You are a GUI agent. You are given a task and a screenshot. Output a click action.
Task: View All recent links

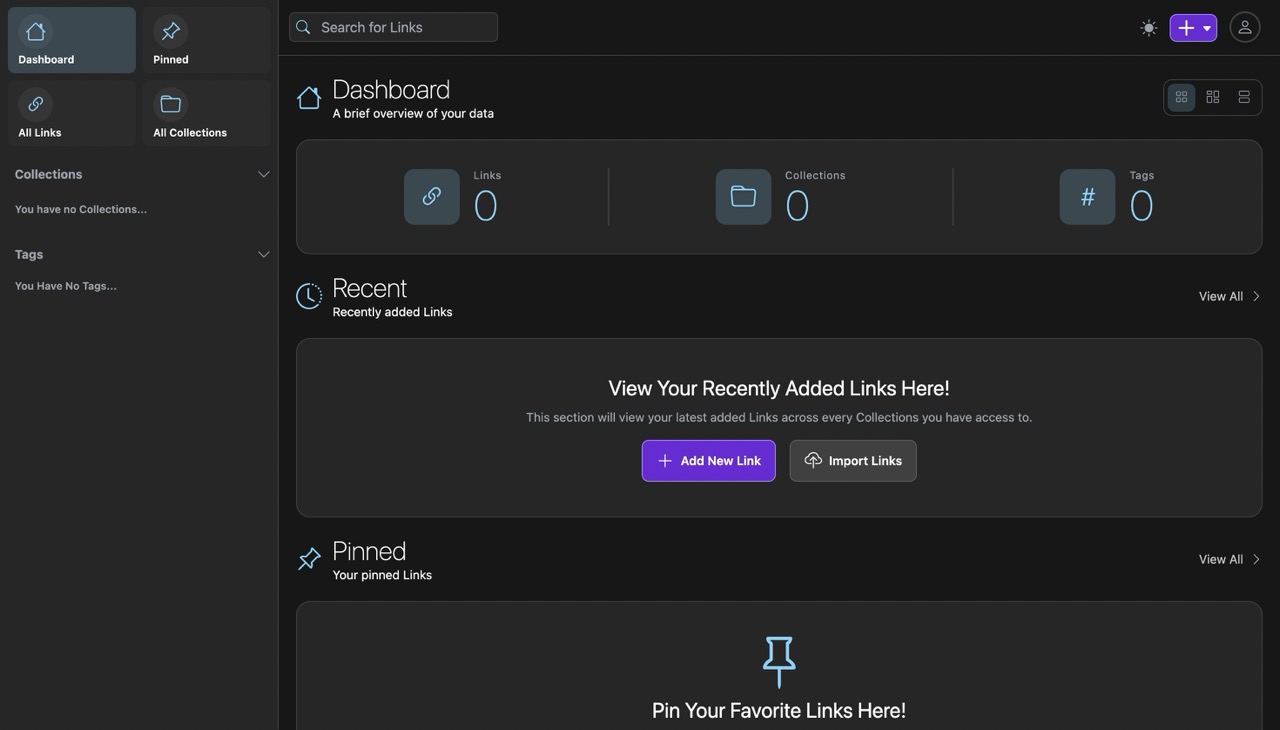(1229, 296)
